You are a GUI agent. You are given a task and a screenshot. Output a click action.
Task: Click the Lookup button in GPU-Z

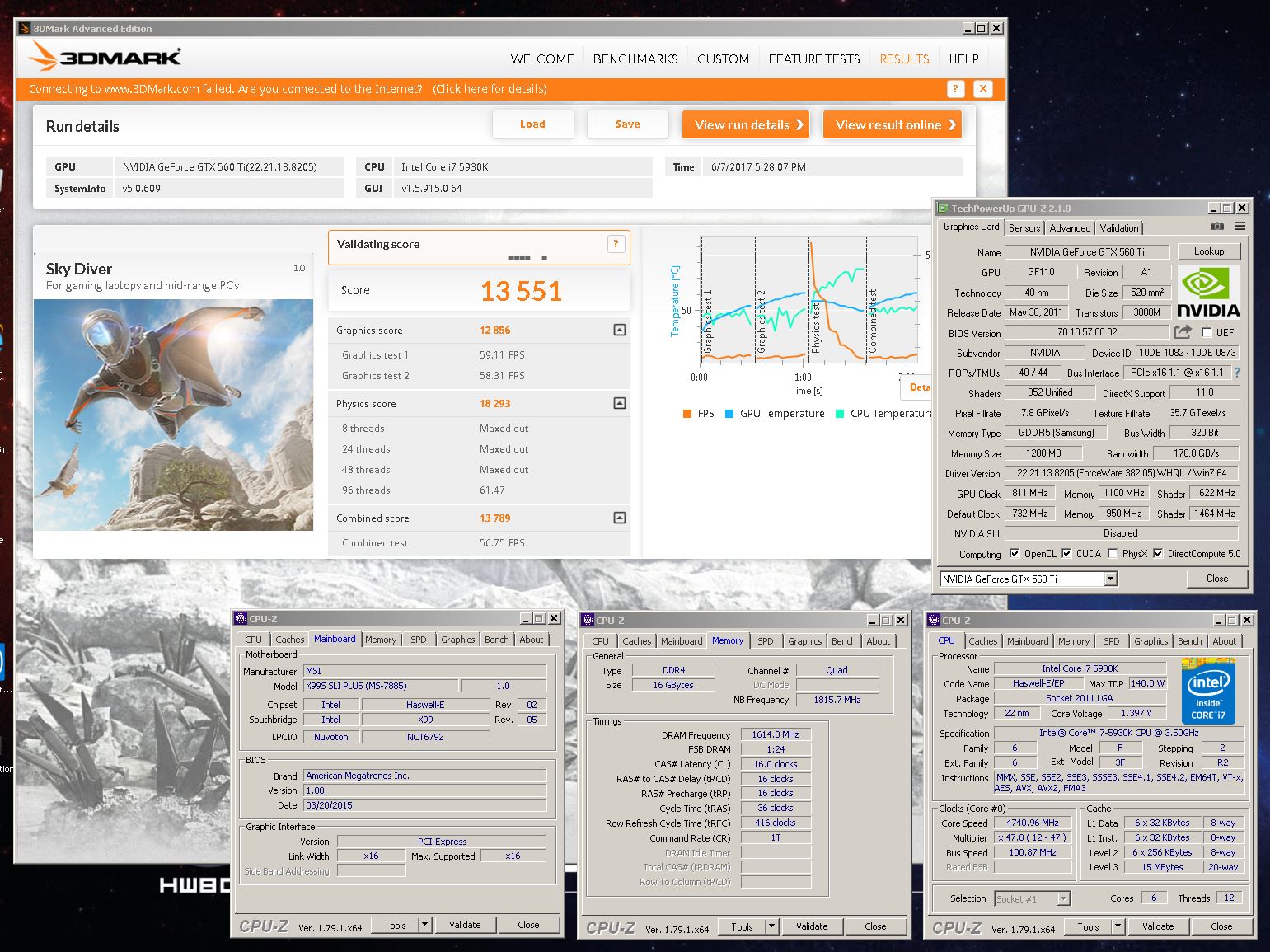(1209, 251)
